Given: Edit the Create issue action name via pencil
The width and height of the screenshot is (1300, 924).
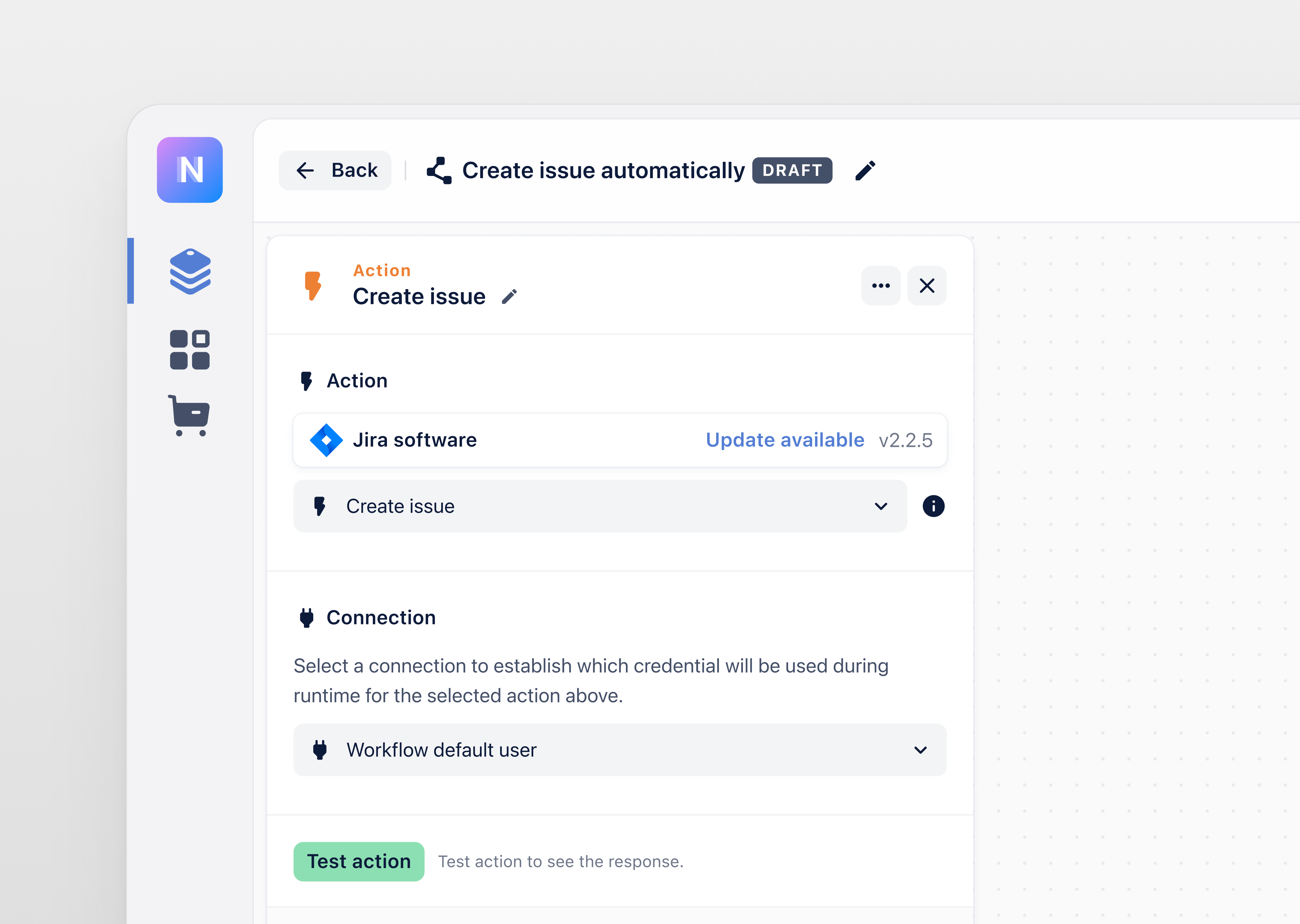Looking at the screenshot, I should point(509,296).
